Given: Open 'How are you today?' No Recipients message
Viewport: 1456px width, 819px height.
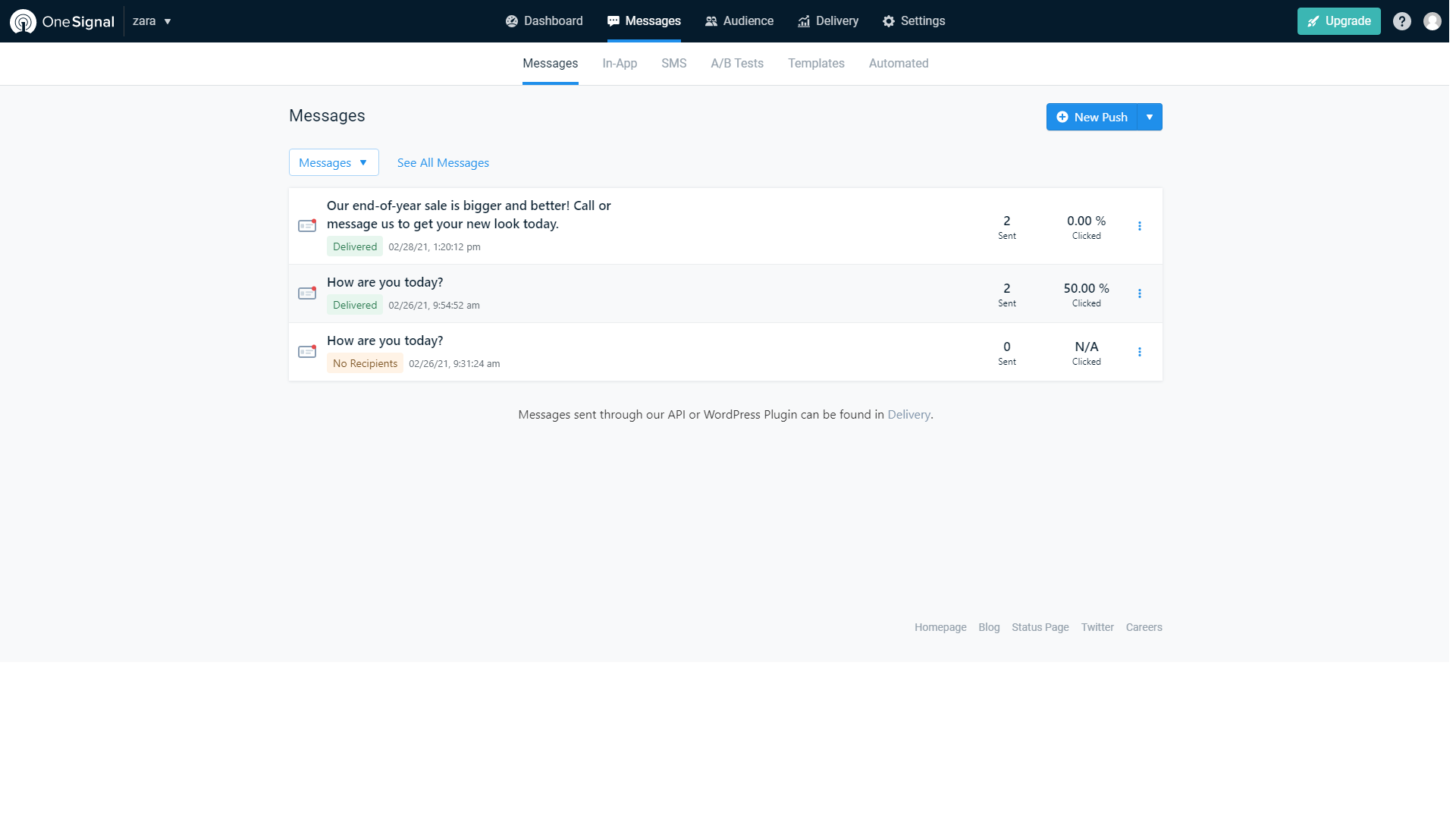Looking at the screenshot, I should [x=384, y=340].
